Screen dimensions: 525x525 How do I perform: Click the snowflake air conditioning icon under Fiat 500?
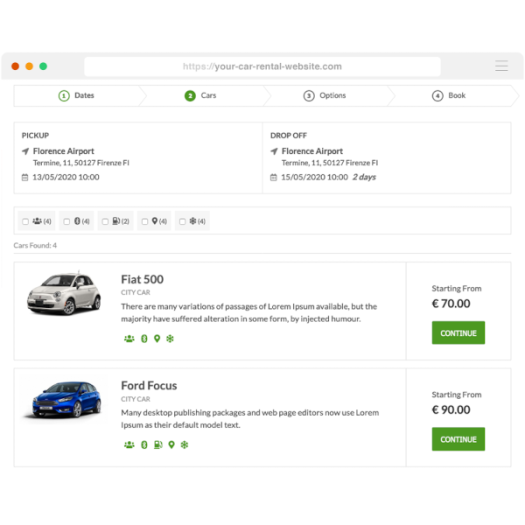pos(170,339)
